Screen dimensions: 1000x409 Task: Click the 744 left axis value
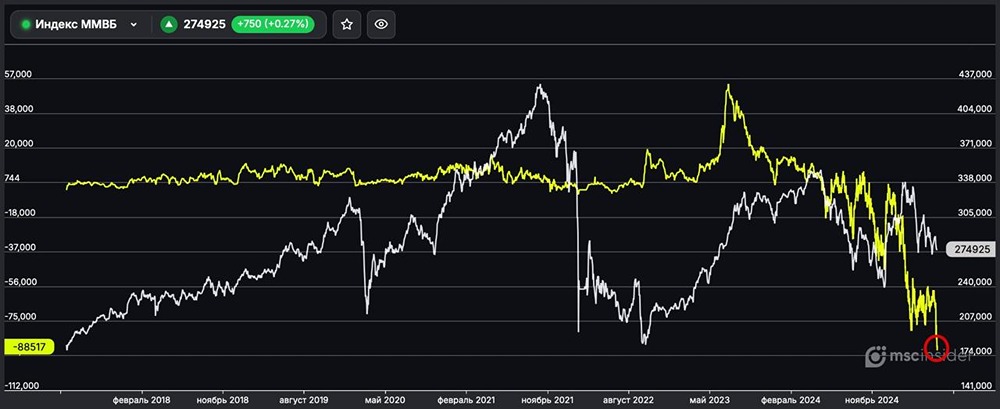pos(12,179)
